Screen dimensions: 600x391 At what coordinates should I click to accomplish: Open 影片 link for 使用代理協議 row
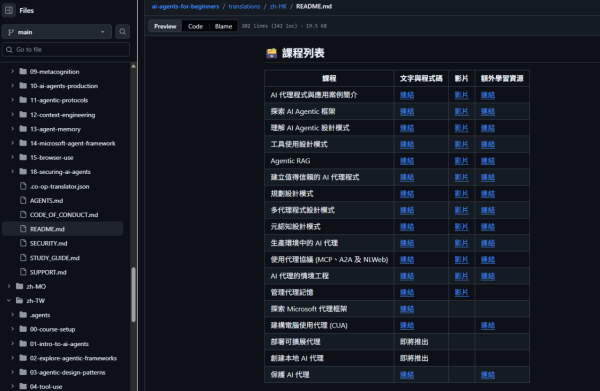(461, 259)
